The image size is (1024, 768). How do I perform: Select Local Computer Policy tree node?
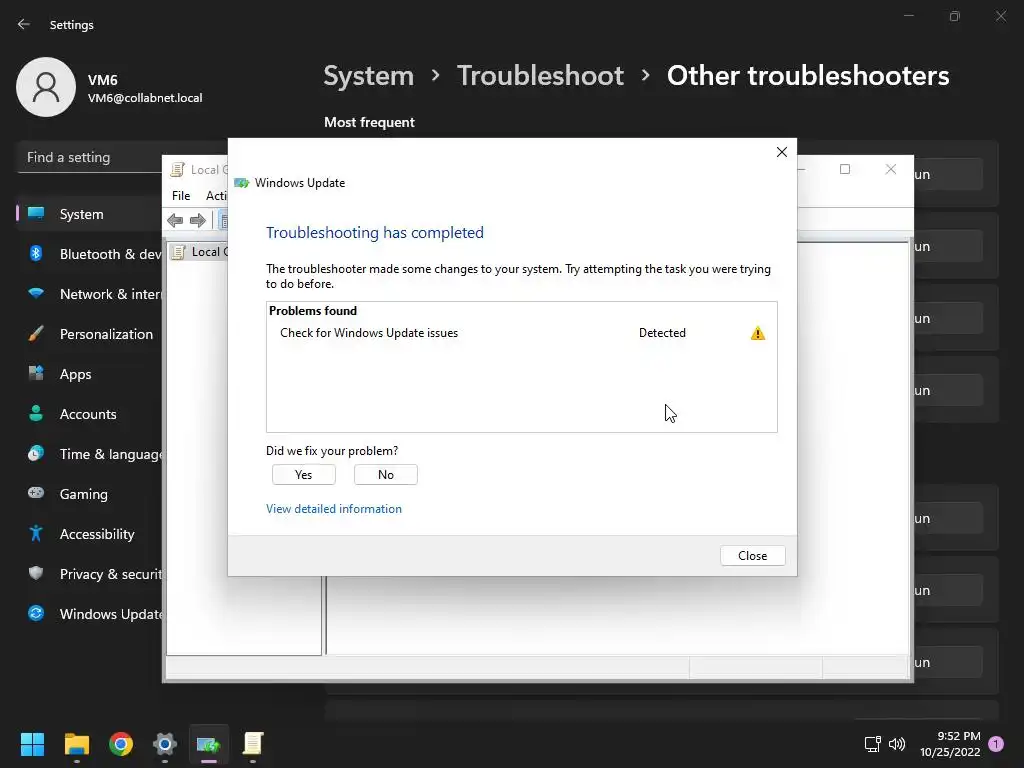tap(199, 252)
